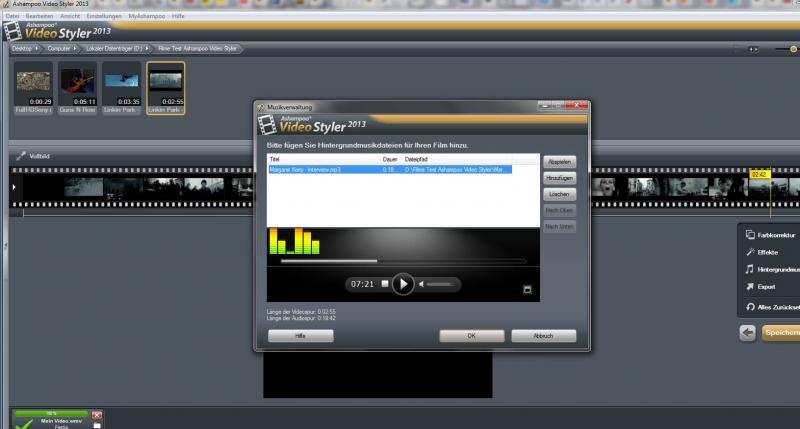Click the Hinzufügen button
The height and width of the screenshot is (429, 800).
559,178
